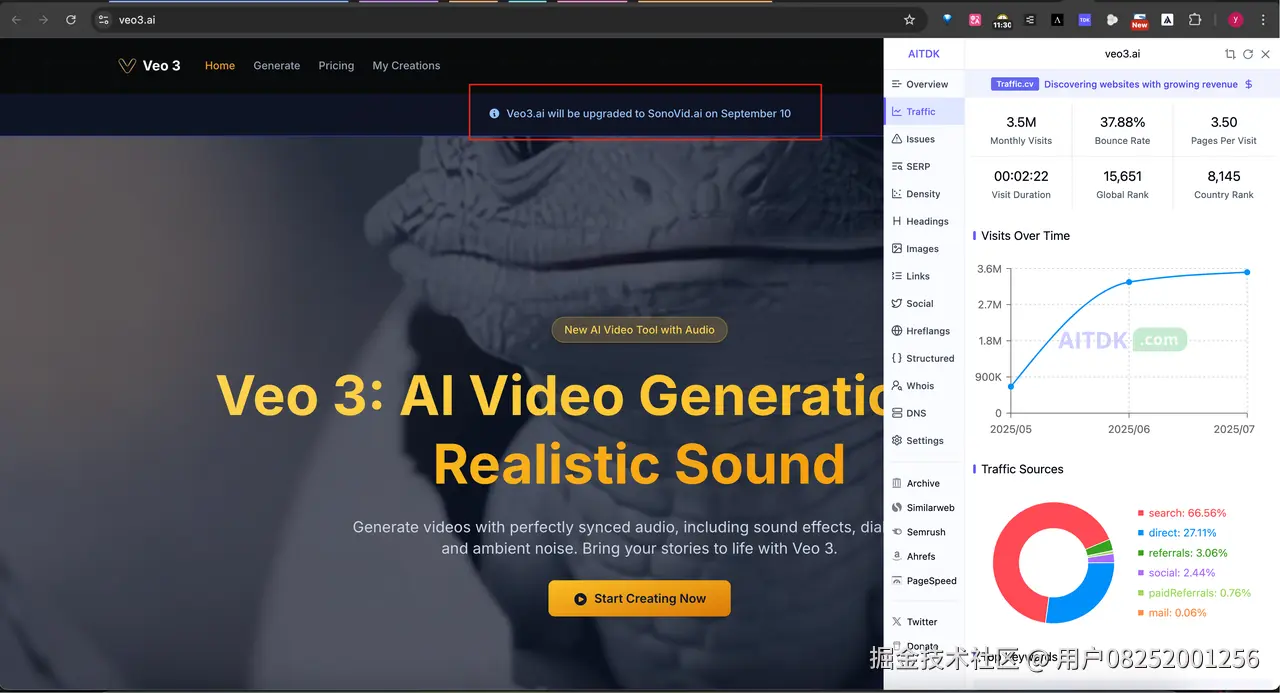Image resolution: width=1280 pixels, height=693 pixels.
Task: Switch to the Whois tab
Action: coord(919,386)
